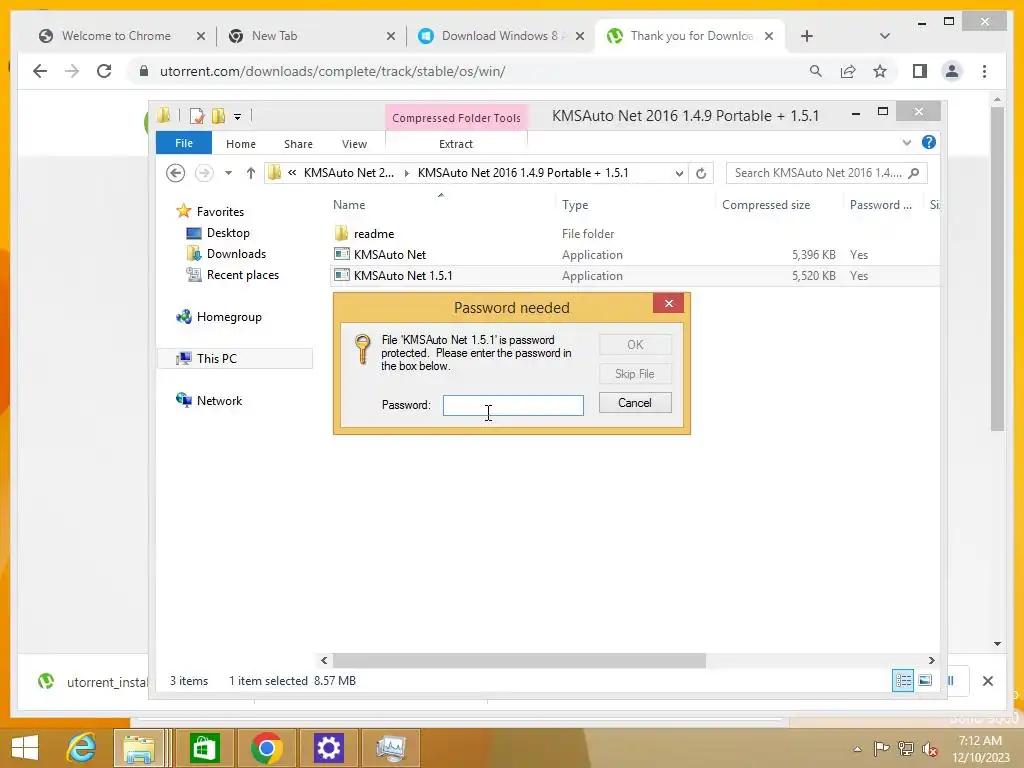
Task: Click the Search KMSAuto Net box
Action: pyautogui.click(x=826, y=173)
